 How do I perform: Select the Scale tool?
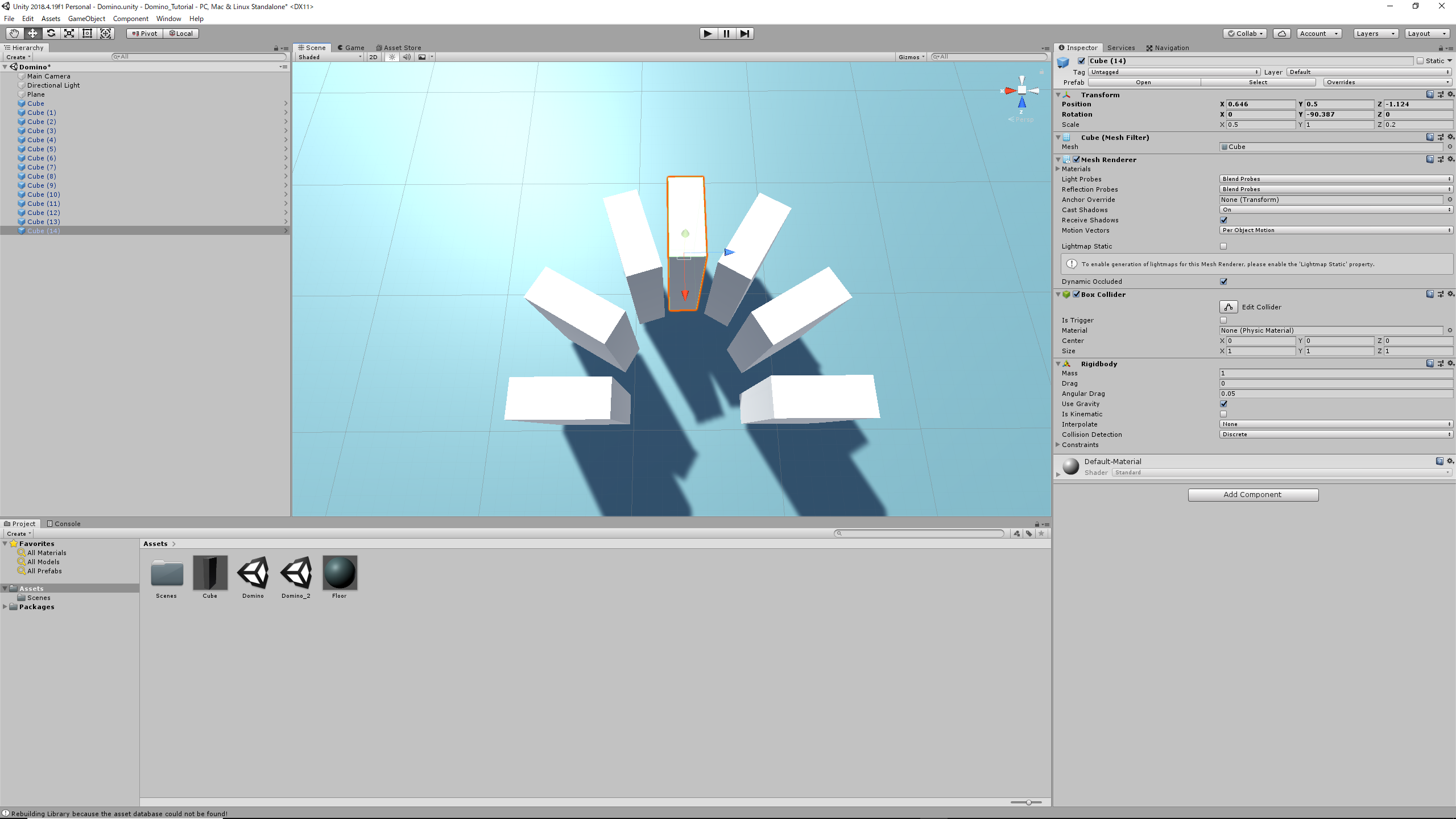click(69, 34)
